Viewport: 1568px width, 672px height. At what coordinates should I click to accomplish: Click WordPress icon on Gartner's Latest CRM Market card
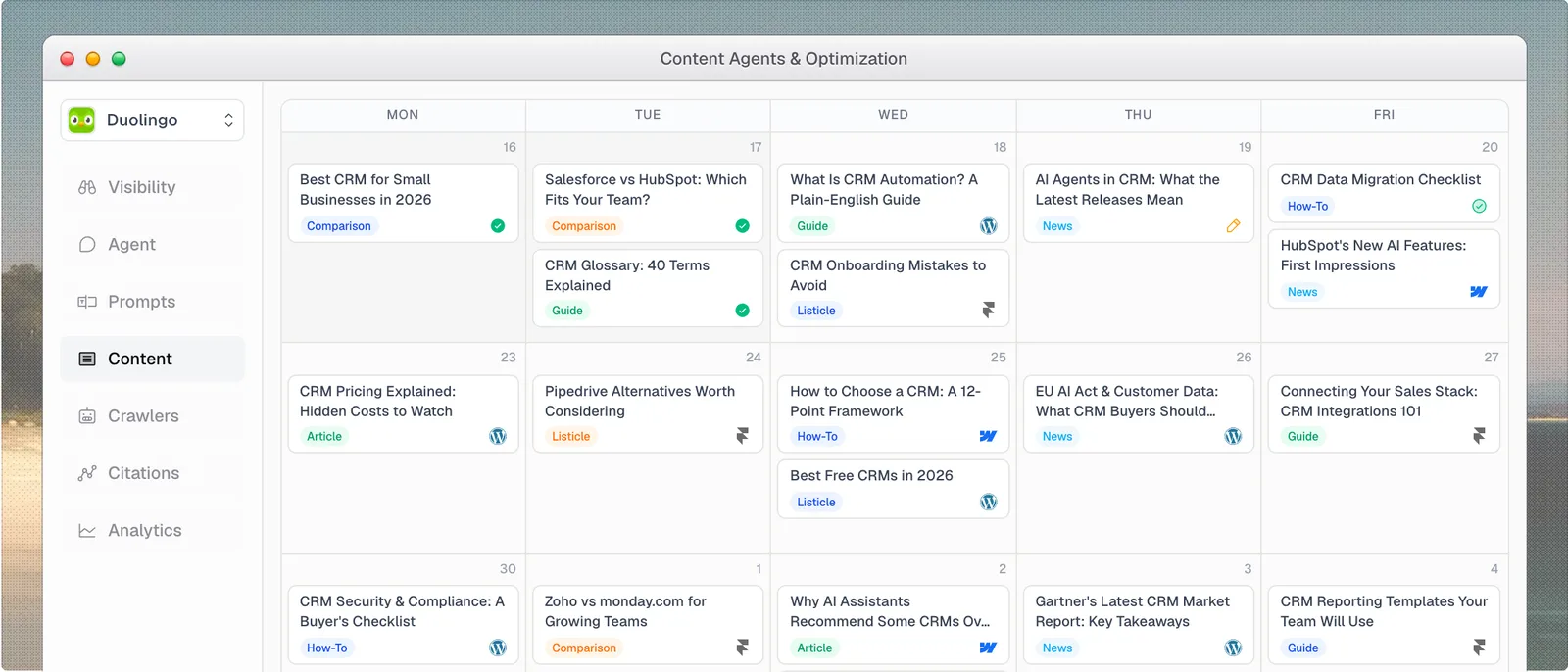(1233, 648)
